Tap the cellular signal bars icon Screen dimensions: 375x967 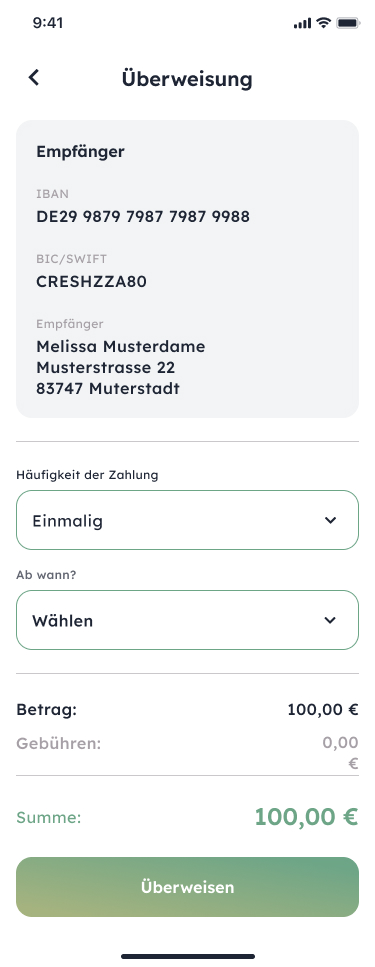(302, 23)
